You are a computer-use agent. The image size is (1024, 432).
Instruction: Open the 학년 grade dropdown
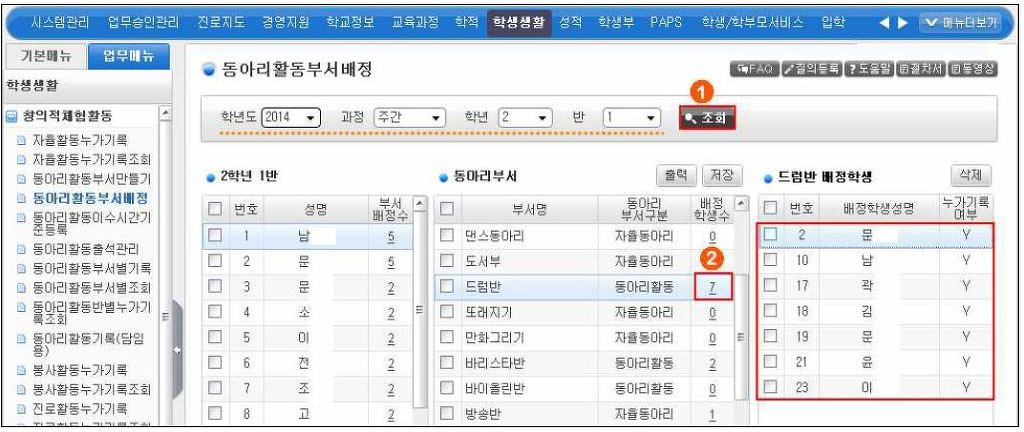click(525, 117)
